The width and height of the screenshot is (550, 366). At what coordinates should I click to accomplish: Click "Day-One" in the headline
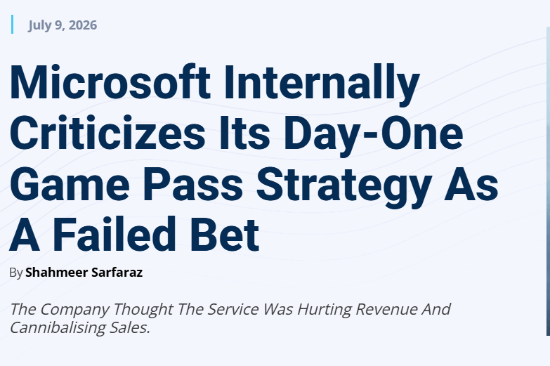pyautogui.click(x=373, y=136)
